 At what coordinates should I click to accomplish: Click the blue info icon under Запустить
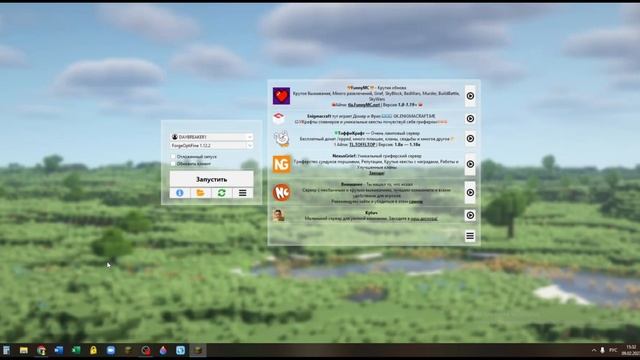pos(180,193)
